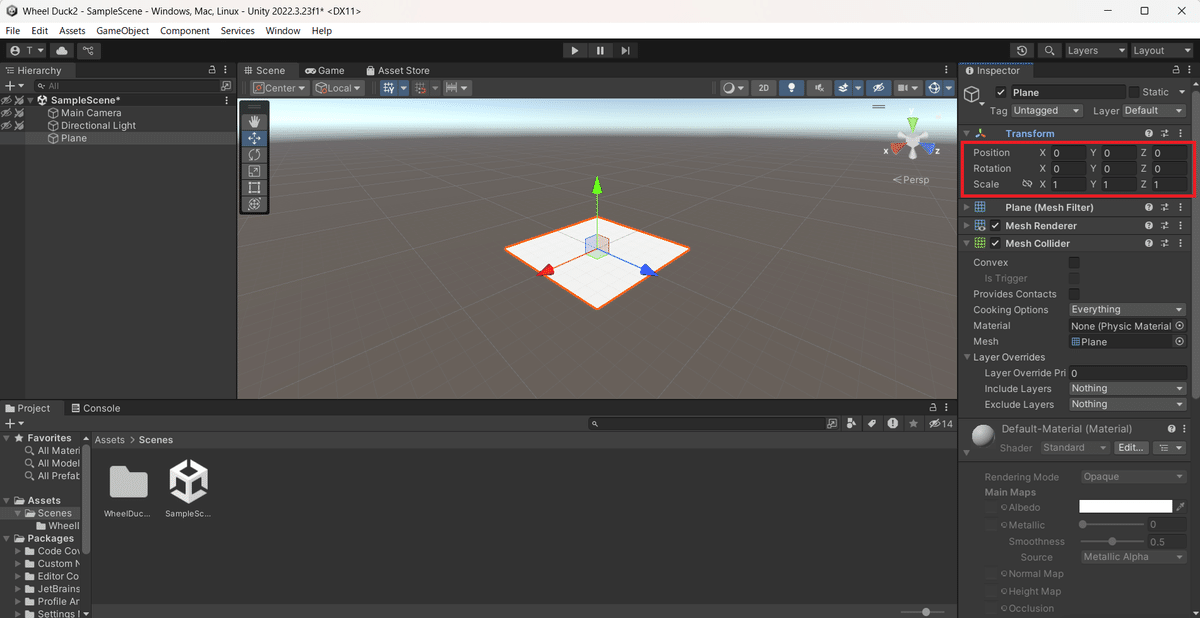The height and width of the screenshot is (618, 1200).
Task: Select the Move tool in the Scene toolbar
Action: click(254, 138)
